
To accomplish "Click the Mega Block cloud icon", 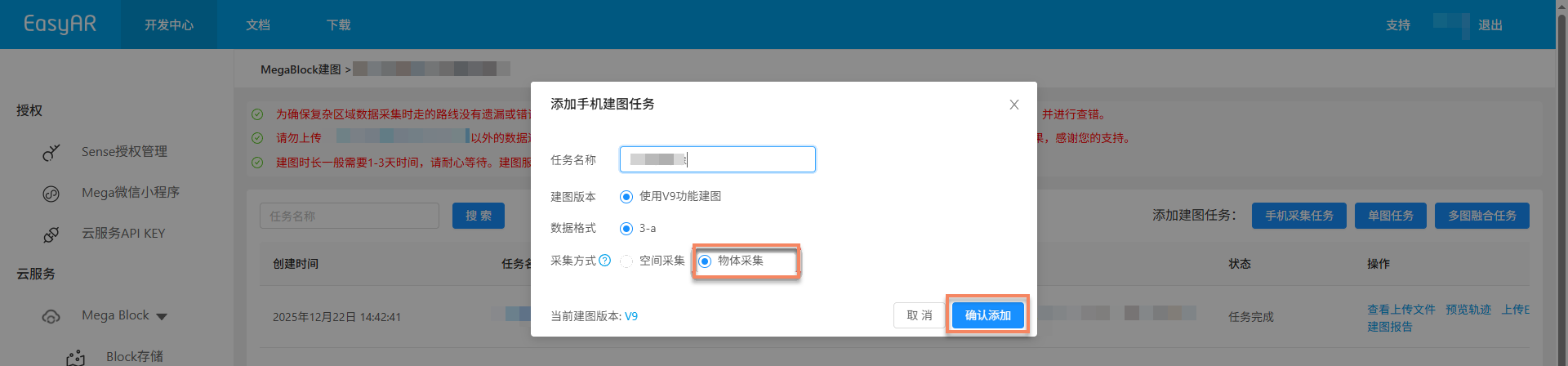I will click(51, 316).
